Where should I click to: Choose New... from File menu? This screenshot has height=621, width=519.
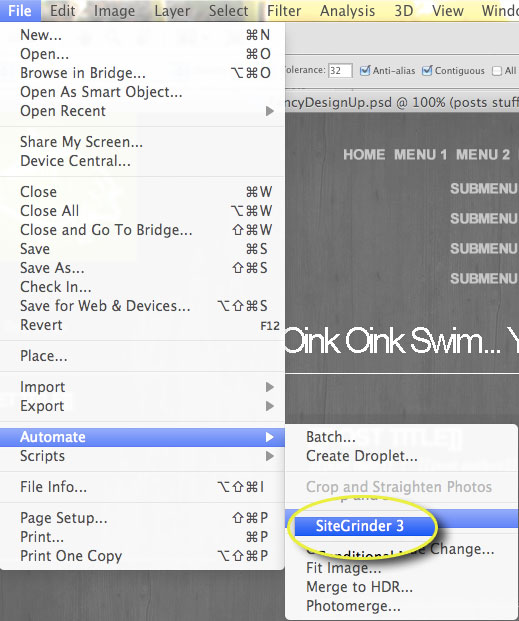[x=142, y=35]
